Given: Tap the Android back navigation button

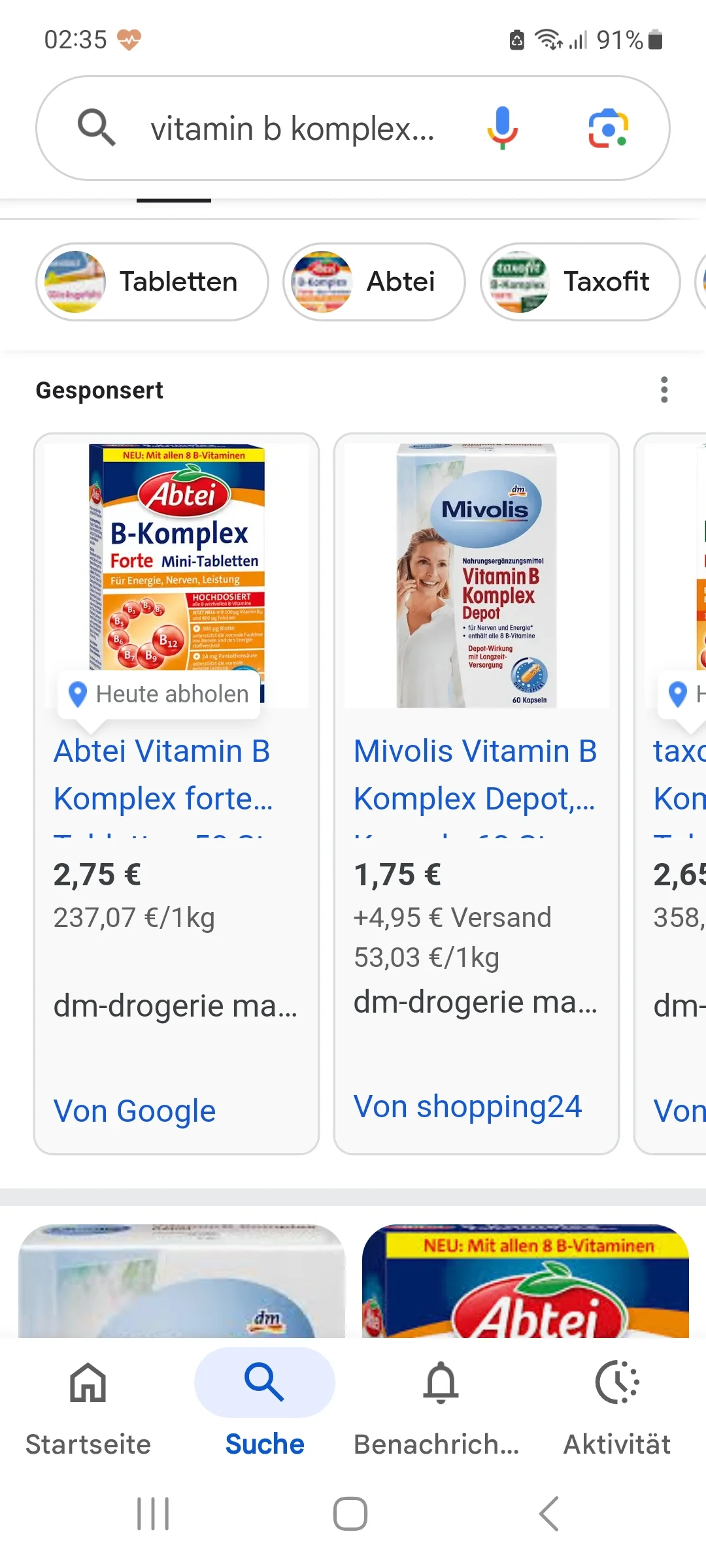Looking at the screenshot, I should [549, 1514].
